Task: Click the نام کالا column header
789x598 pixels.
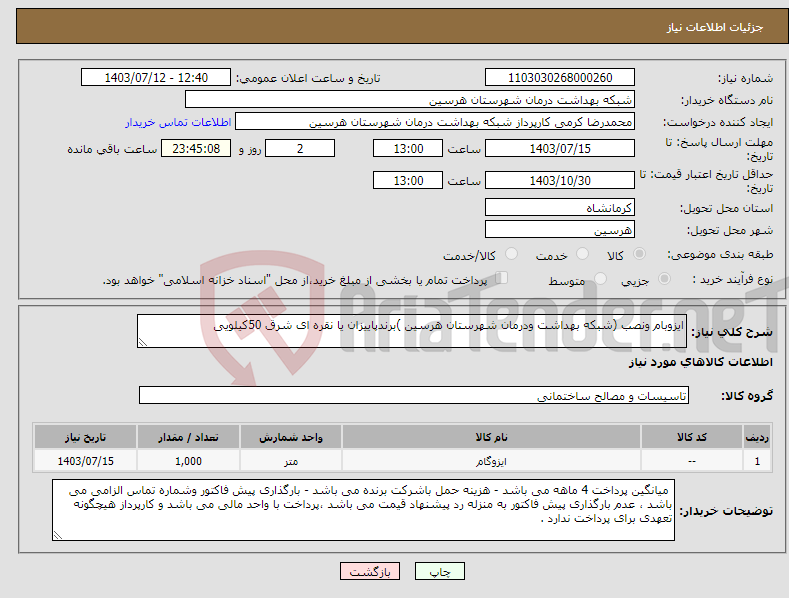Action: tap(491, 437)
